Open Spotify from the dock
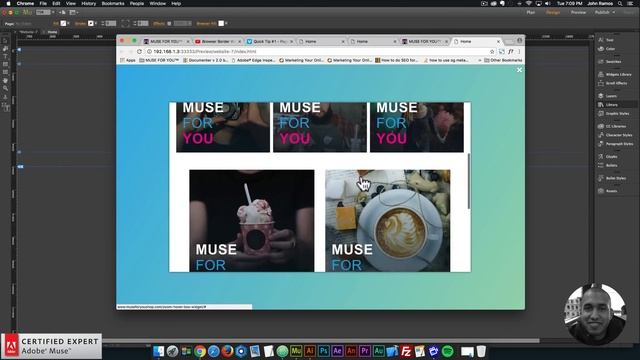Screen dimensions: 640x360 pos(447,351)
